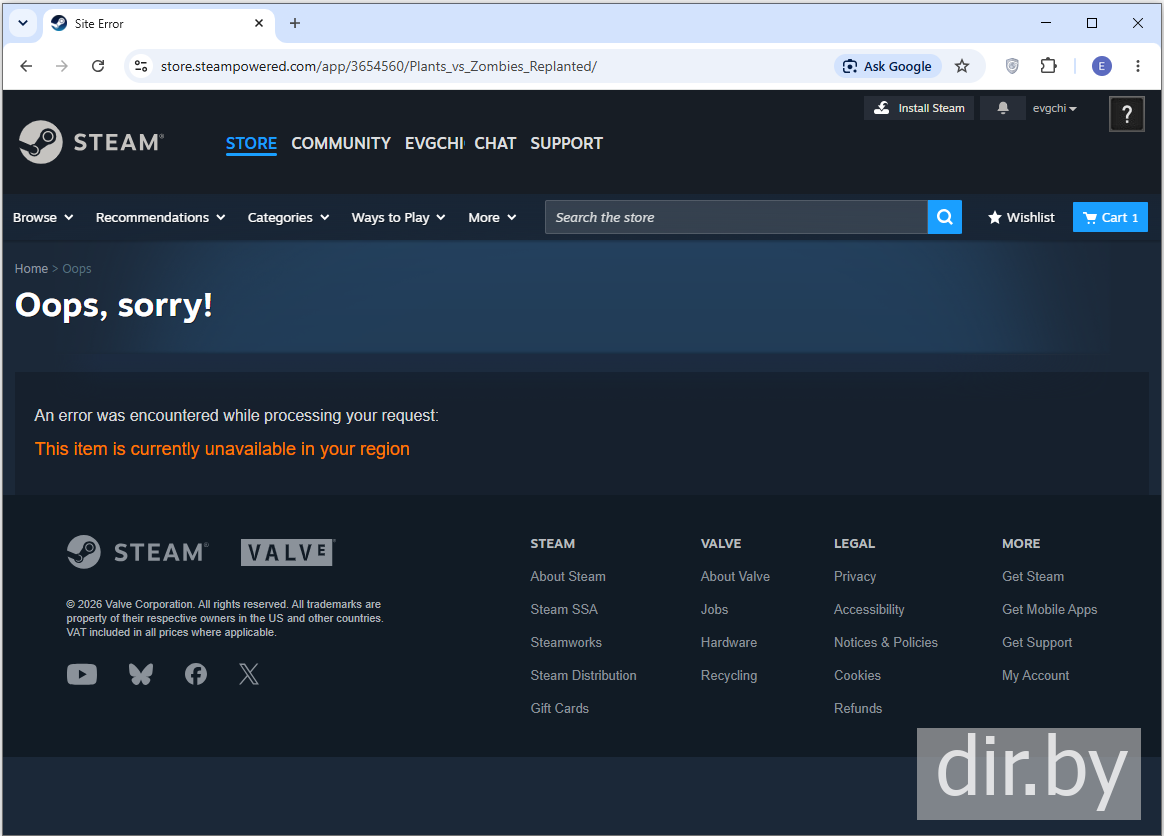Close the Site Error tab
The height and width of the screenshot is (836, 1164).
tap(258, 23)
